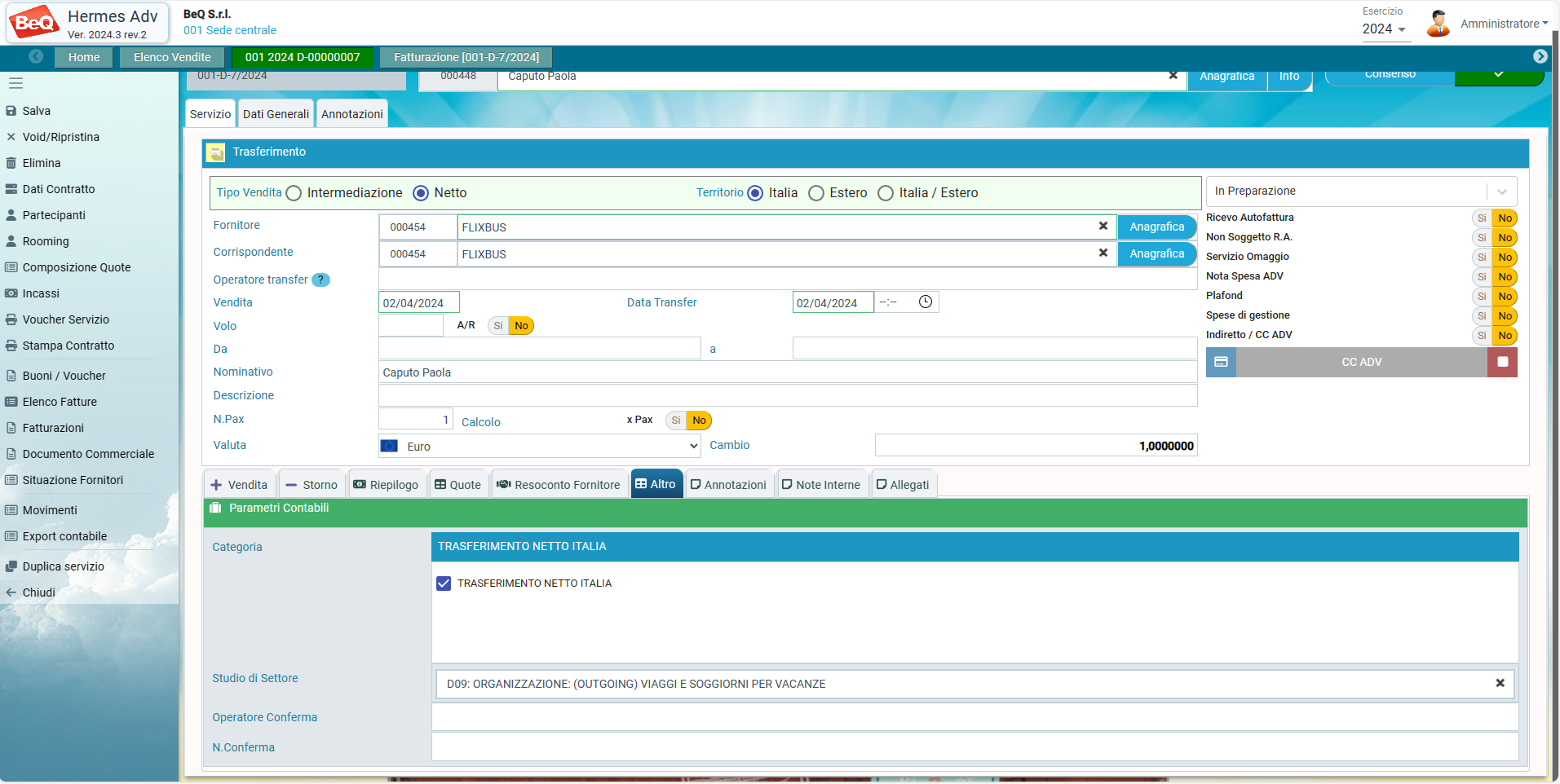This screenshot has width=1560, height=784.
Task: Expand the Esercizio 2024 year selector
Action: [1384, 29]
